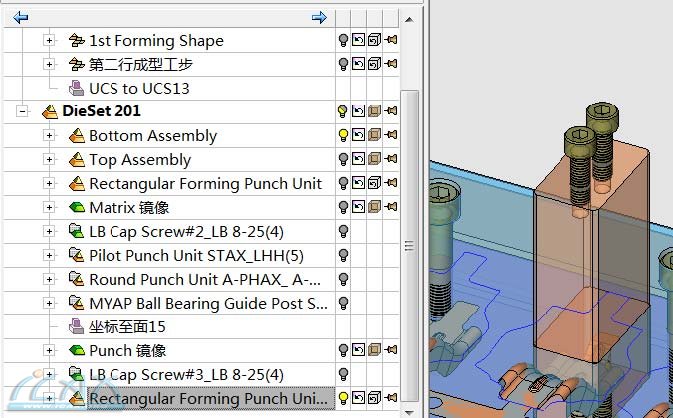
Task: Show or hide DieSet 201 via its bulb
Action: tap(343, 112)
